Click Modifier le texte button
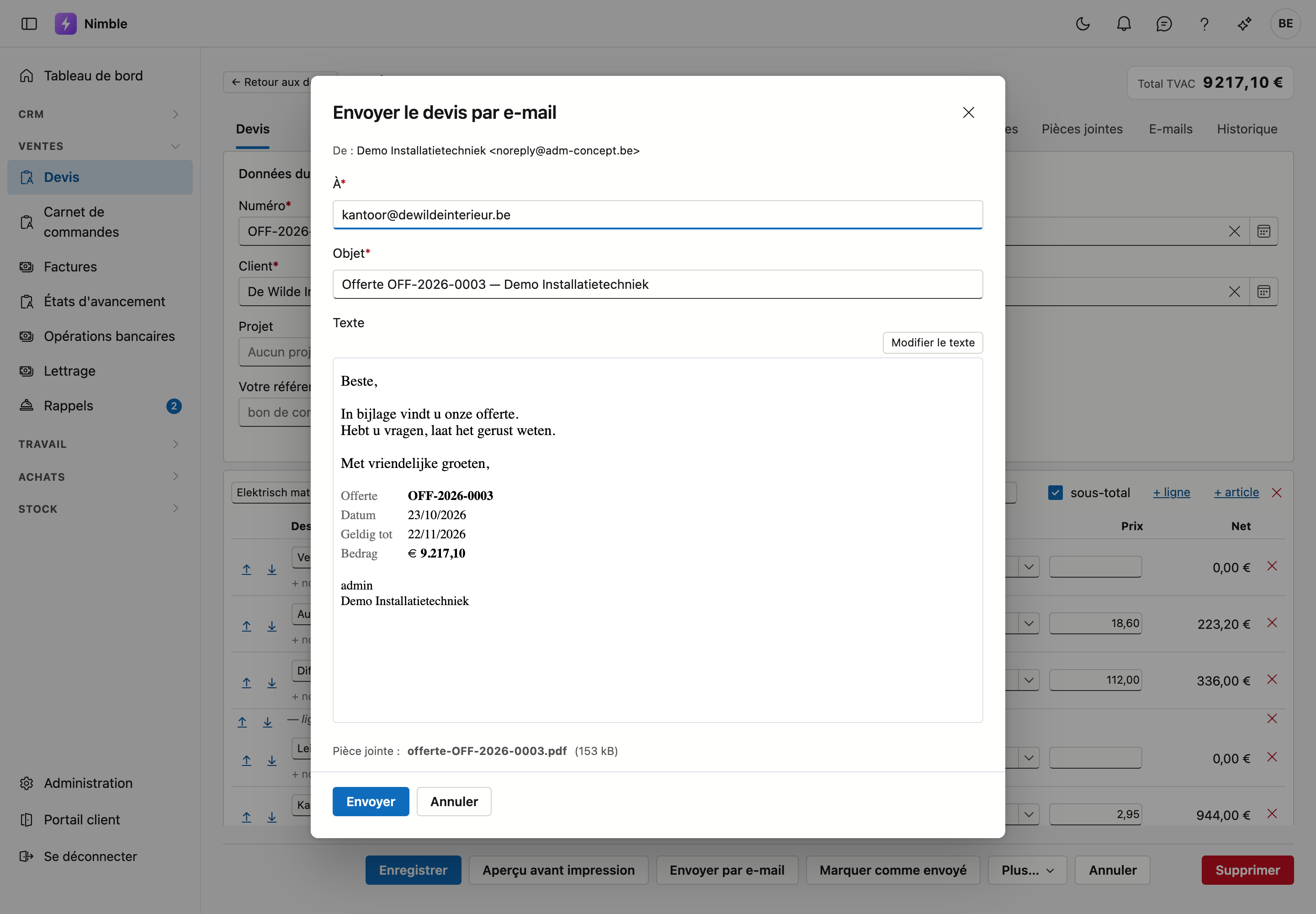1316x914 pixels. point(933,342)
